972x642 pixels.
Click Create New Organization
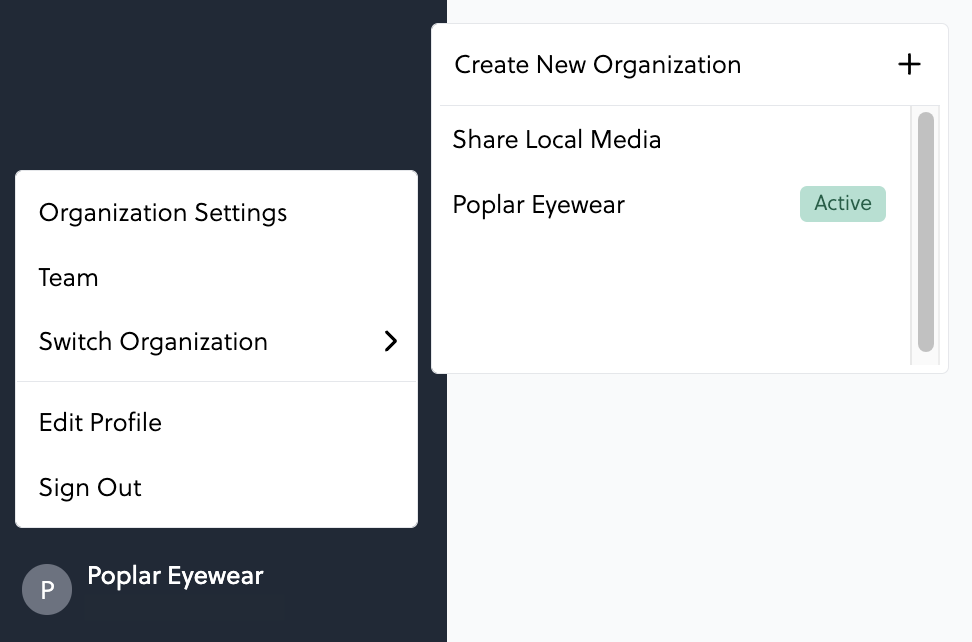(x=689, y=65)
